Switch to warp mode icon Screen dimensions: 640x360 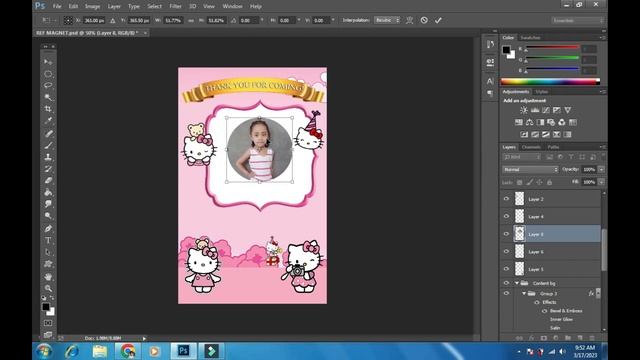tap(409, 20)
